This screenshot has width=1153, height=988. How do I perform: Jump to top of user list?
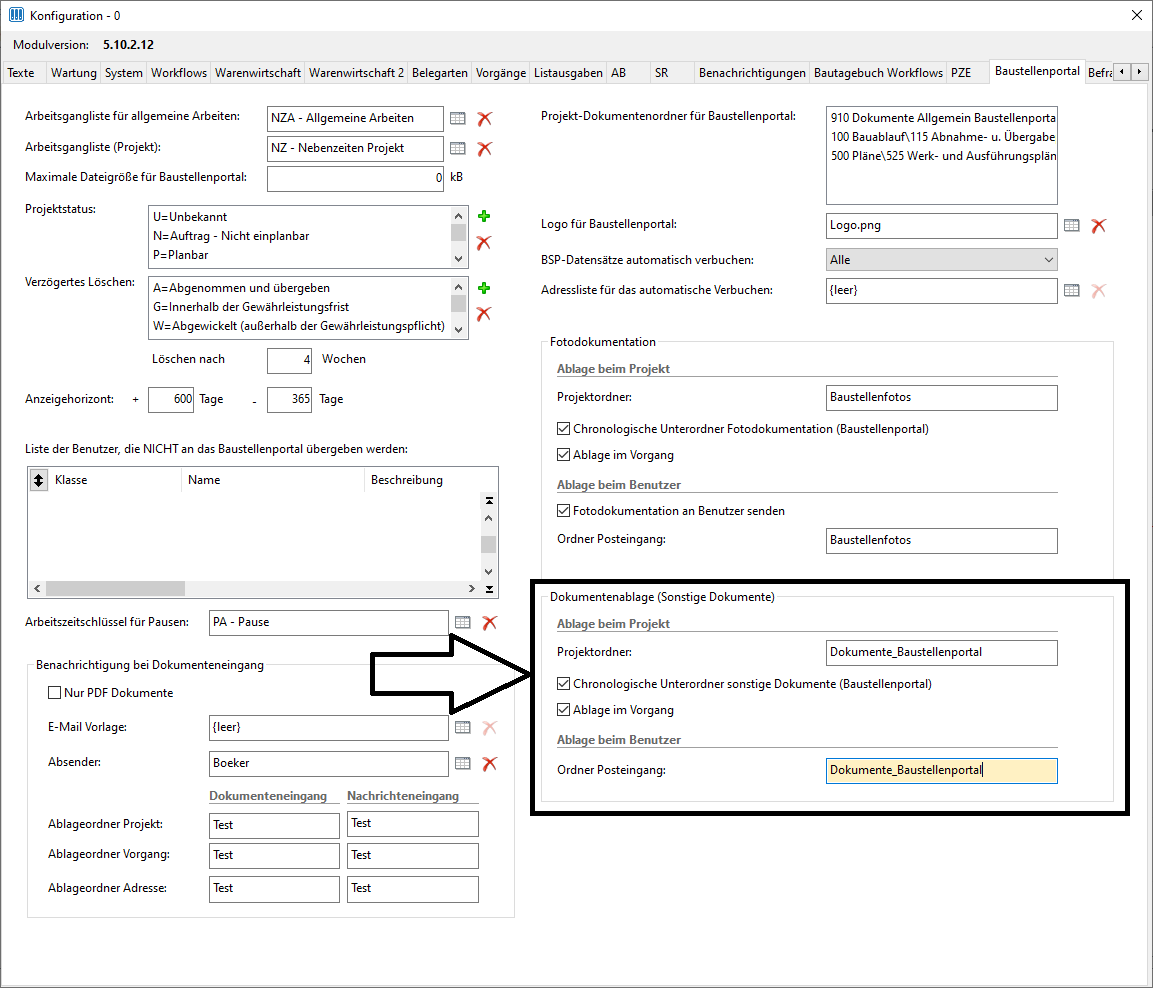(489, 501)
